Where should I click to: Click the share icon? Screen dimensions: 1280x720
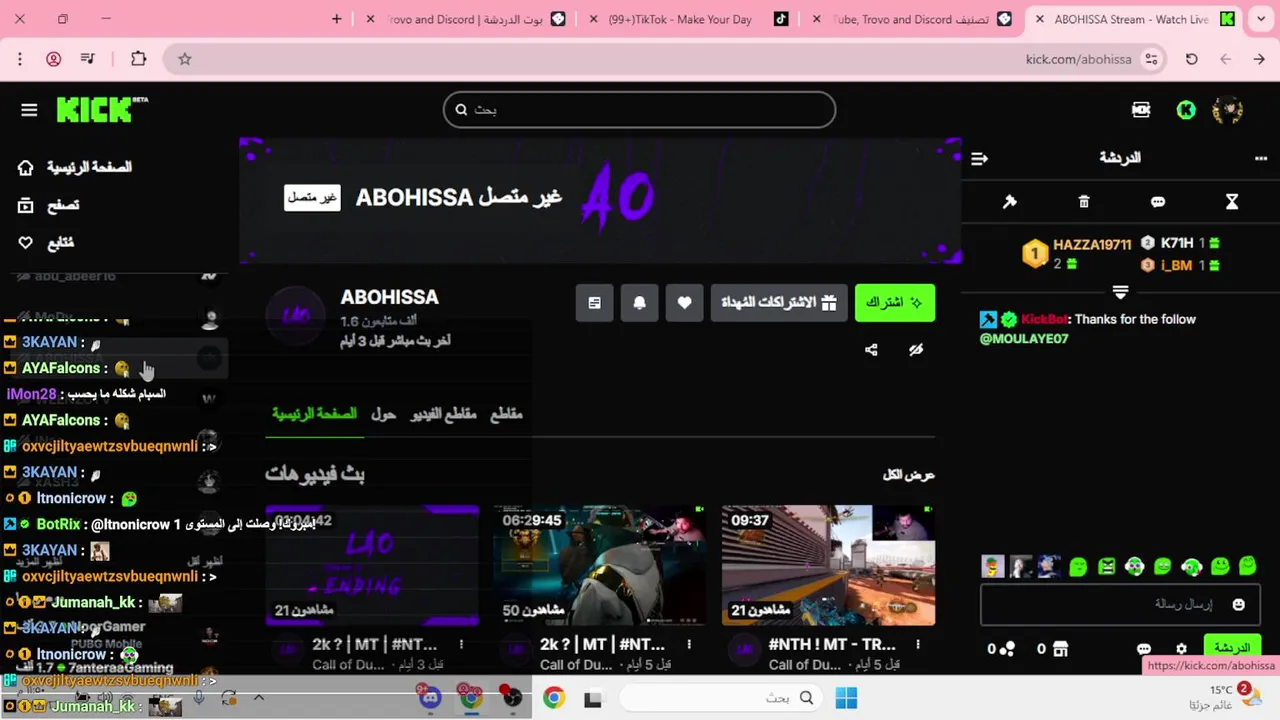[871, 350]
